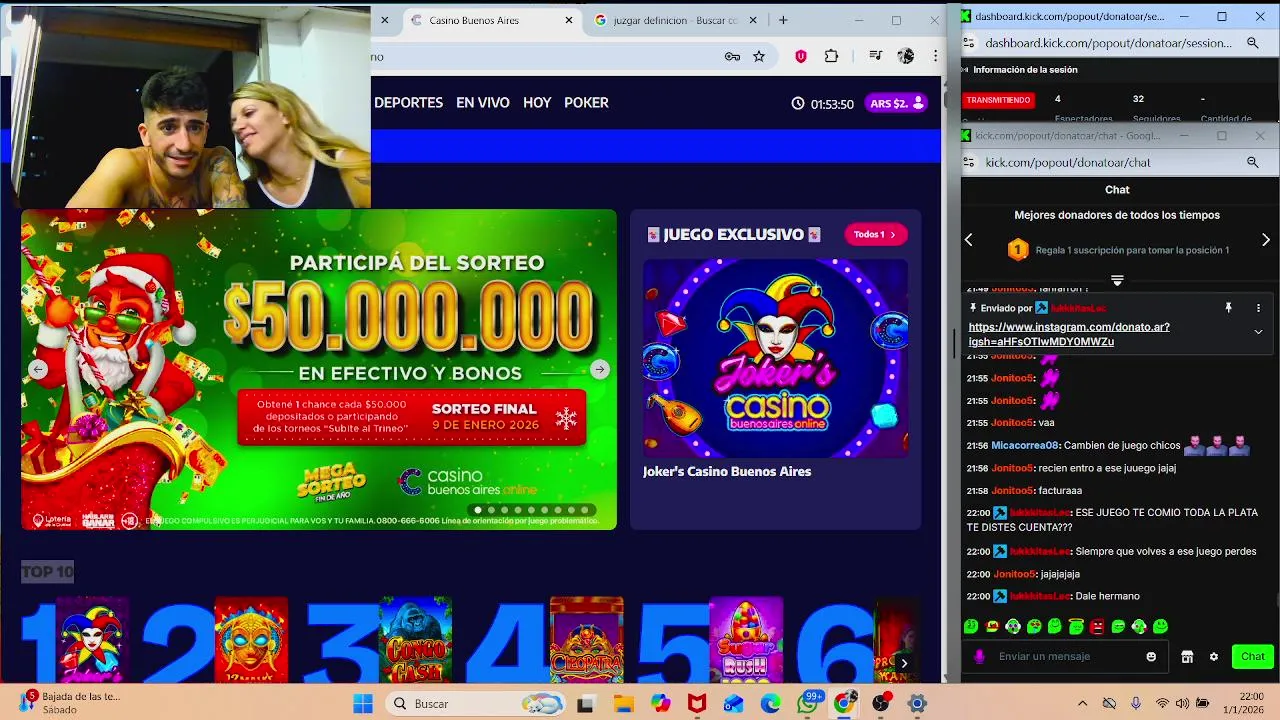
Task: Click the 'facturaaa' chat message
Action: [1060, 491]
